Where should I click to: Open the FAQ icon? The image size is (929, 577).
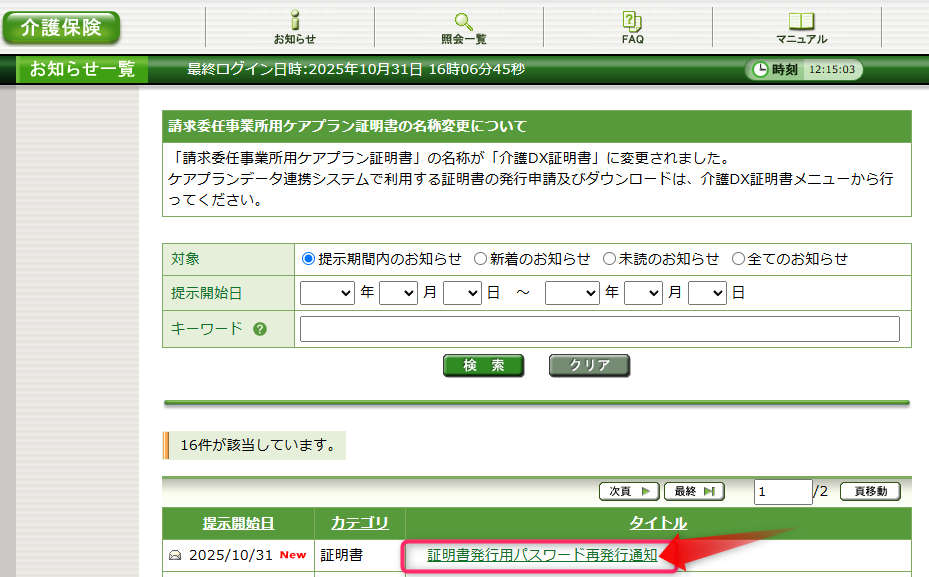632,21
